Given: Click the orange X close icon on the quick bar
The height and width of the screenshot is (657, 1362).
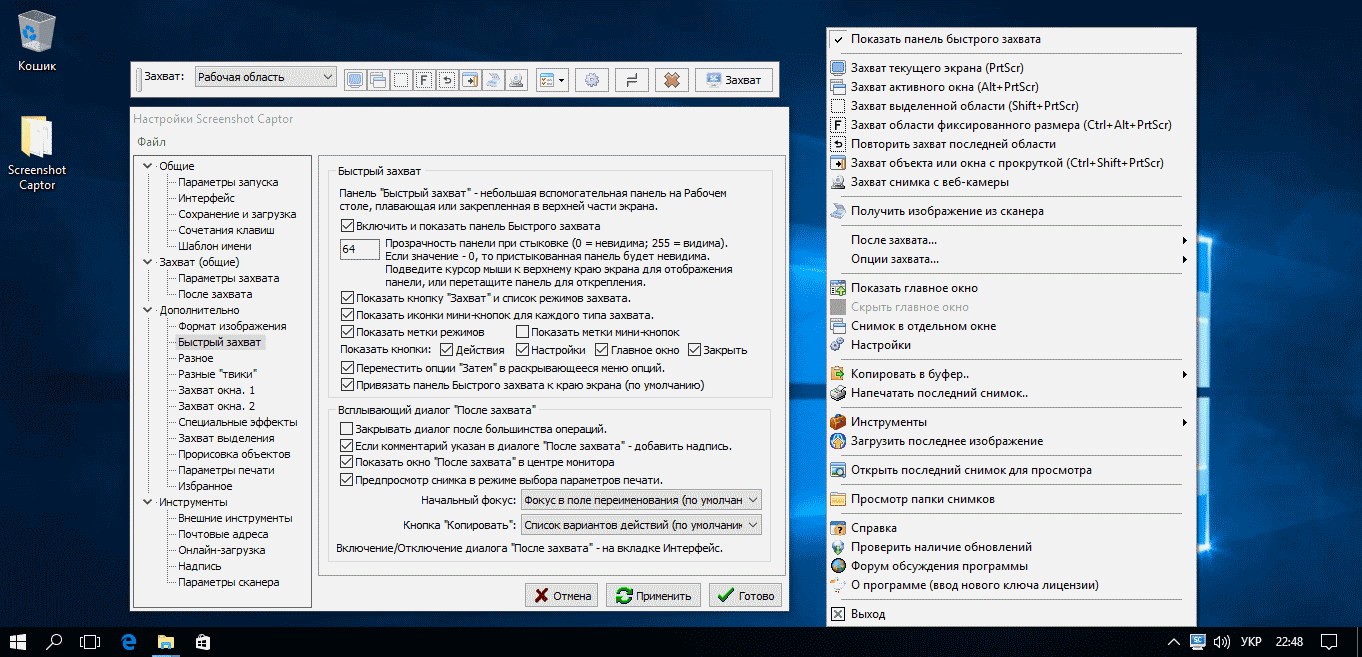Looking at the screenshot, I should 673,81.
